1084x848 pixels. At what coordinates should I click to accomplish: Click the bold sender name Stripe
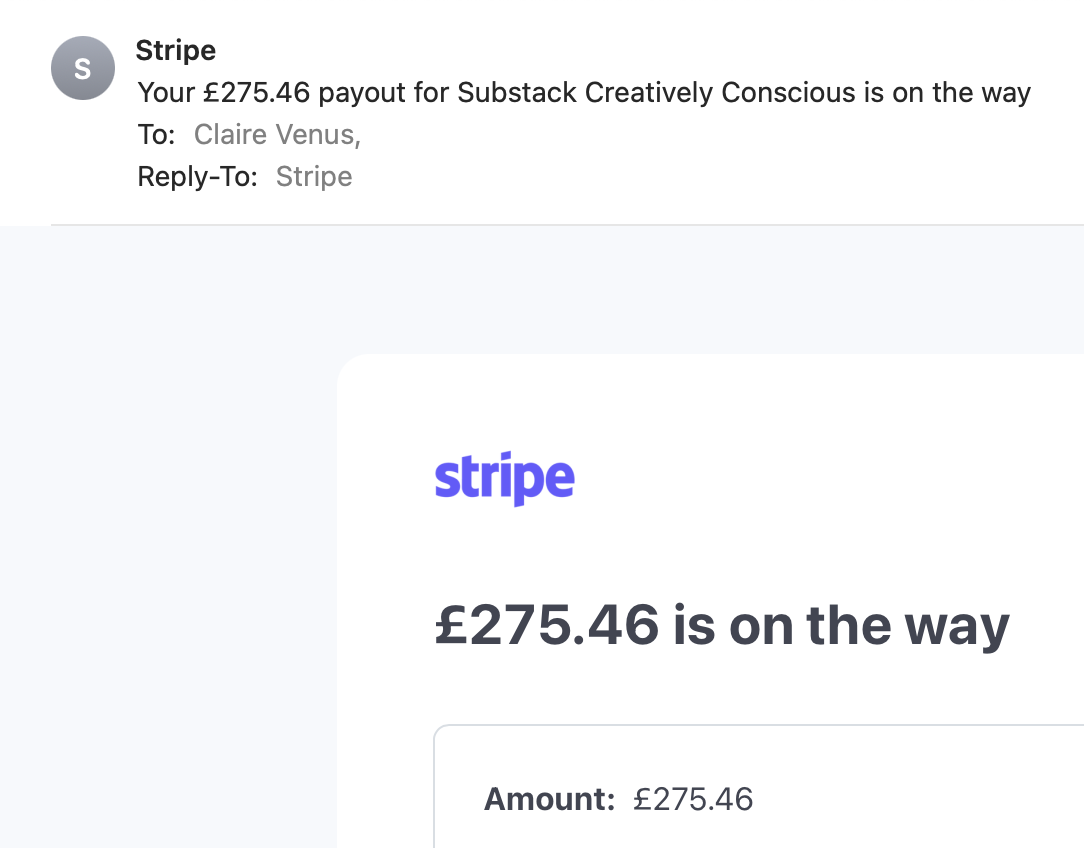click(176, 50)
